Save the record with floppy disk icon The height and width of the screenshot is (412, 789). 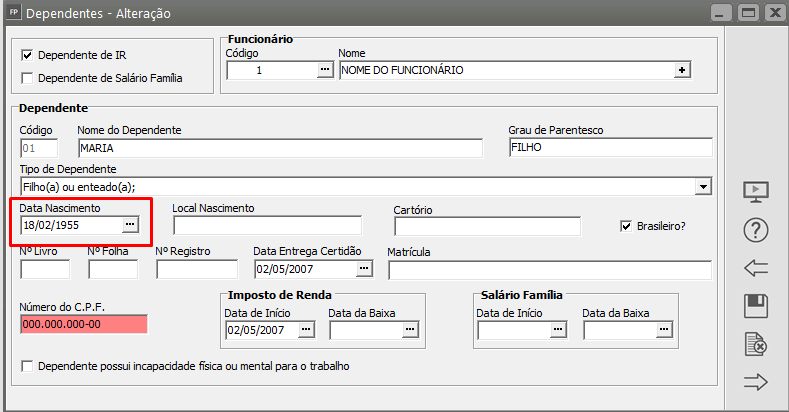tap(756, 306)
